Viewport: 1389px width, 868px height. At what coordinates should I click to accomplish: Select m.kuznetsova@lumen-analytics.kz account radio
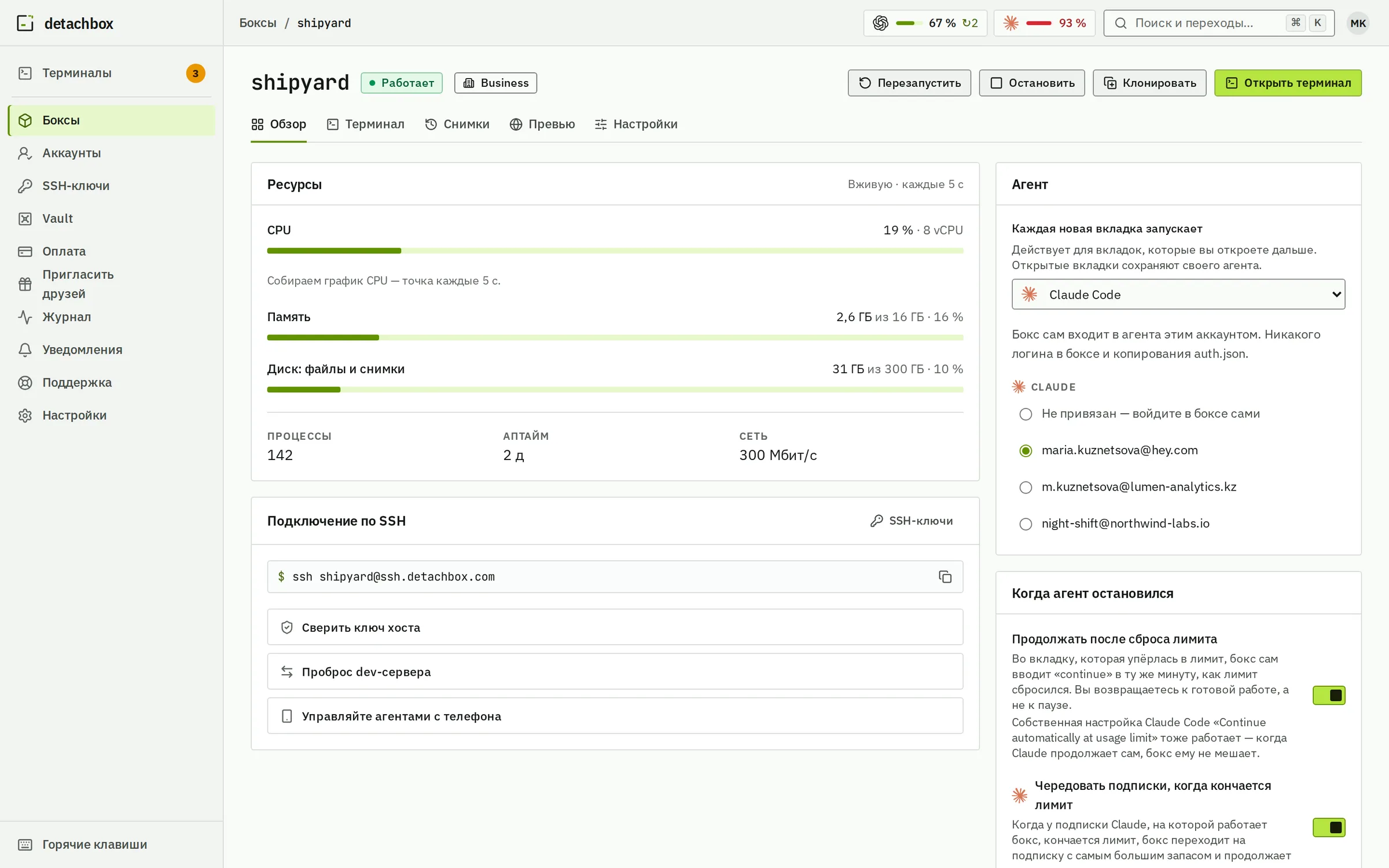(1026, 487)
